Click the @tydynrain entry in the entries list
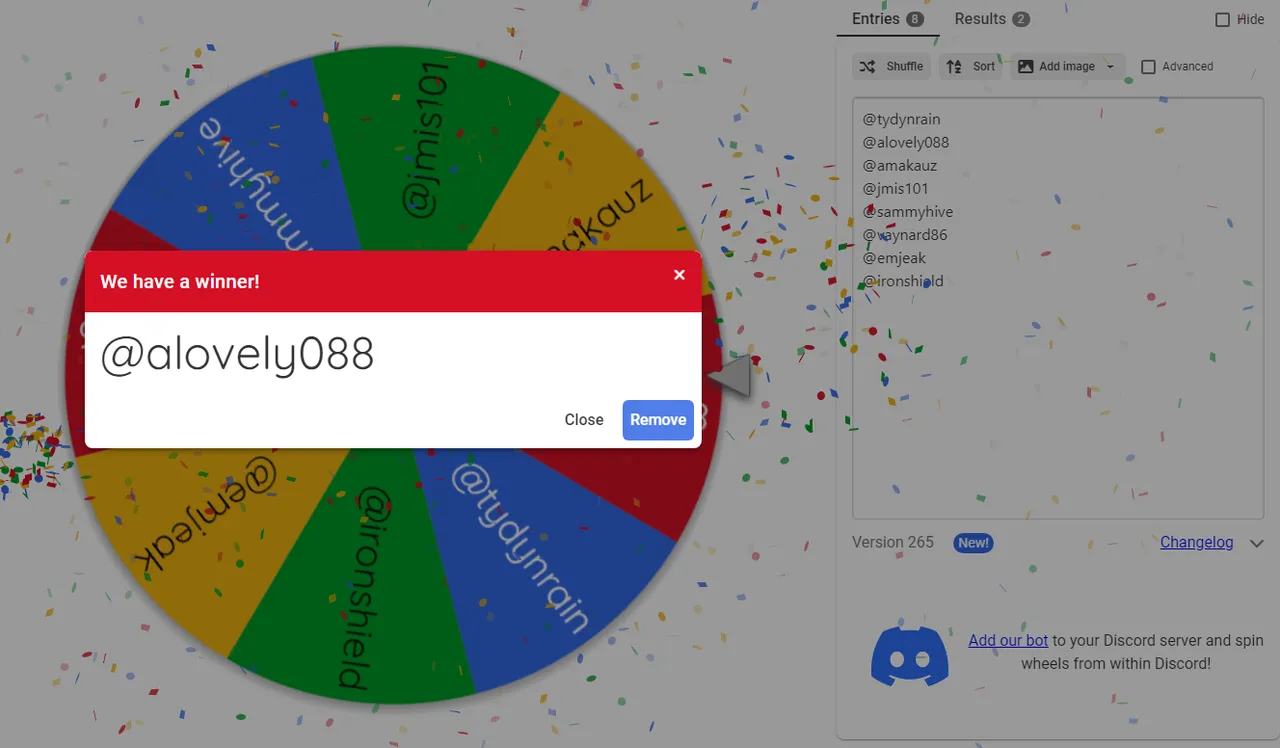 tap(901, 119)
